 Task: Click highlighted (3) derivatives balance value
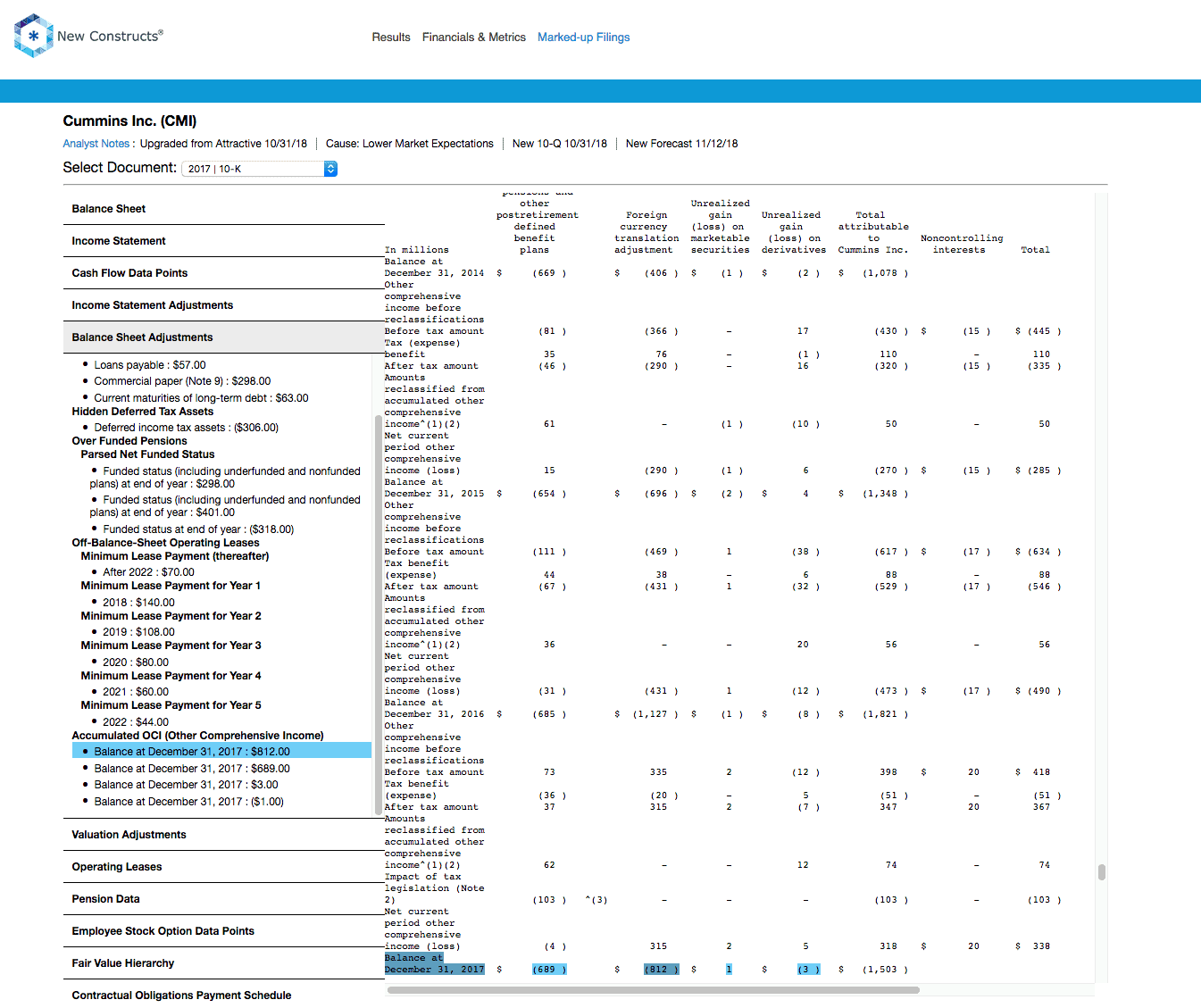tap(808, 970)
